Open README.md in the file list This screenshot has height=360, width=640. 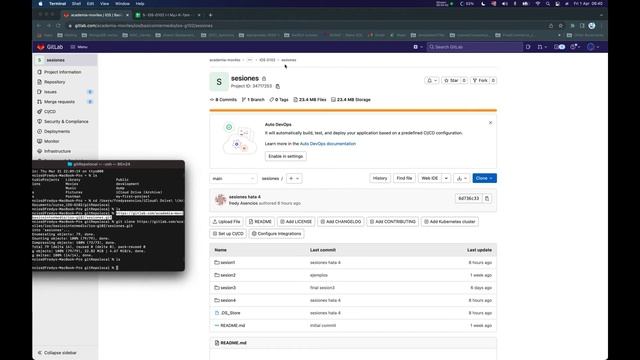point(233,326)
